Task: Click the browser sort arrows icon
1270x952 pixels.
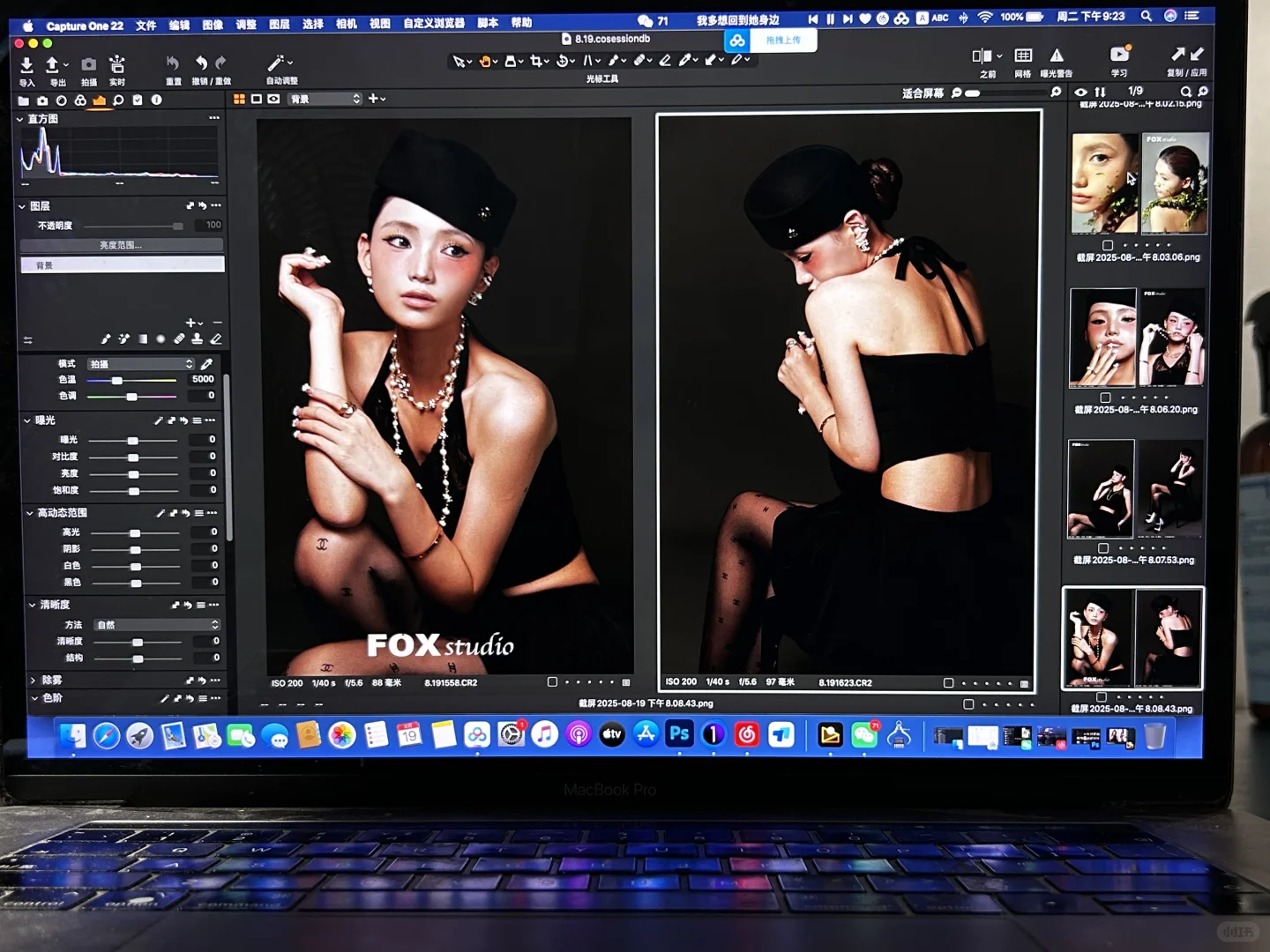Action: [x=1100, y=92]
